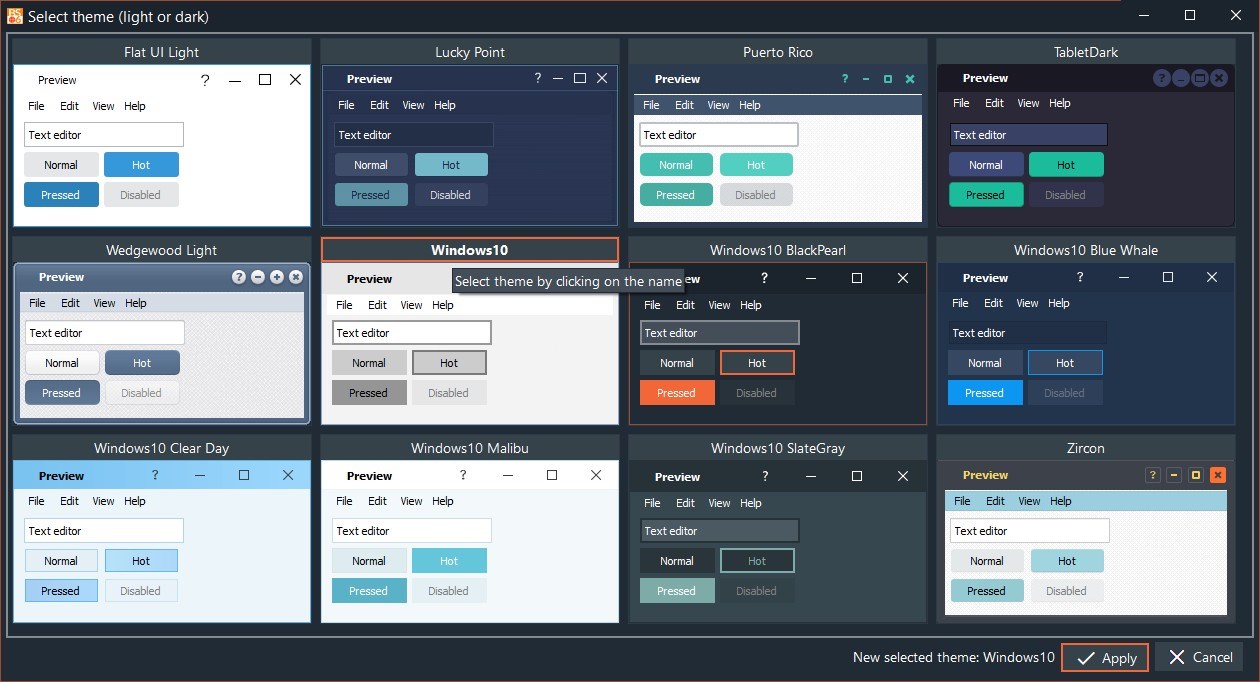Choose the Puerto Rico theme title
The width and height of the screenshot is (1260, 682).
[x=778, y=52]
